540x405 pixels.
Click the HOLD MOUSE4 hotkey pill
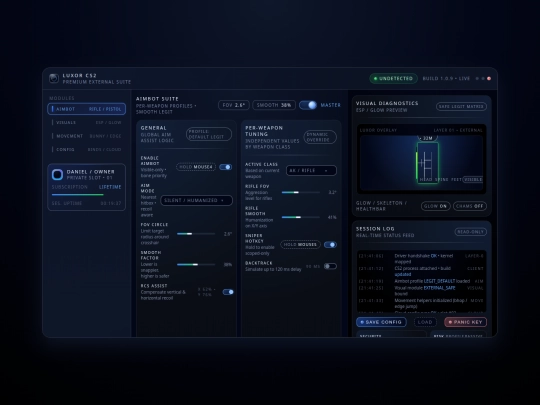tap(196, 167)
